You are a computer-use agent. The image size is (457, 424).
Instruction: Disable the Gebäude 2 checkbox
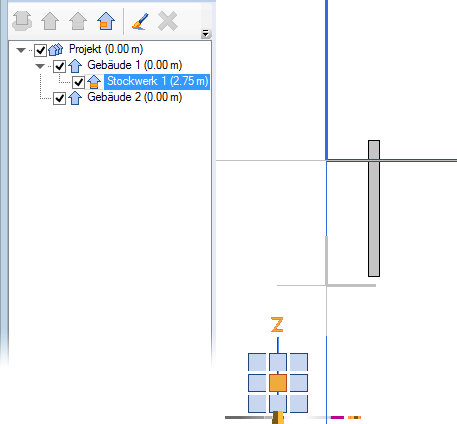click(x=59, y=98)
